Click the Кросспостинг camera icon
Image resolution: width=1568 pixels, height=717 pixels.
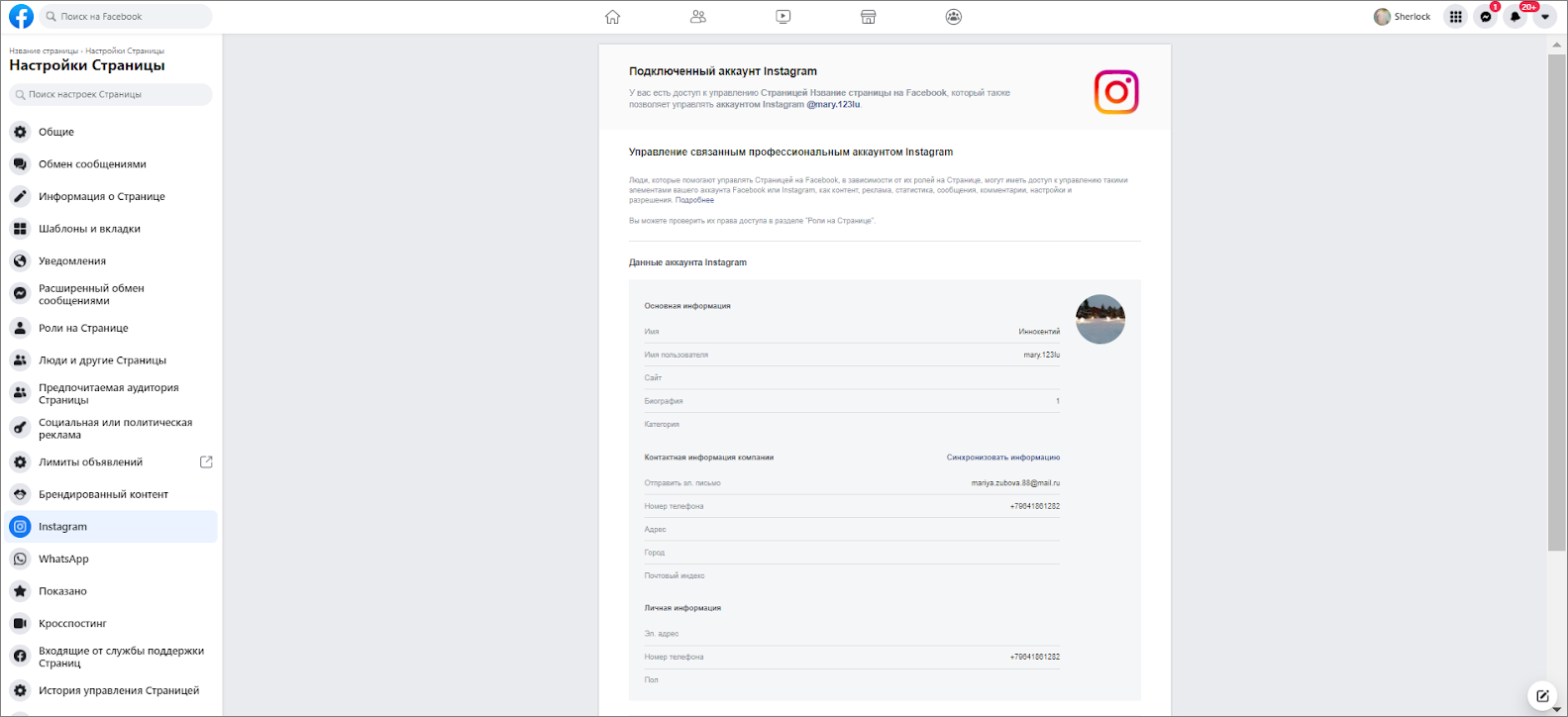coord(20,624)
